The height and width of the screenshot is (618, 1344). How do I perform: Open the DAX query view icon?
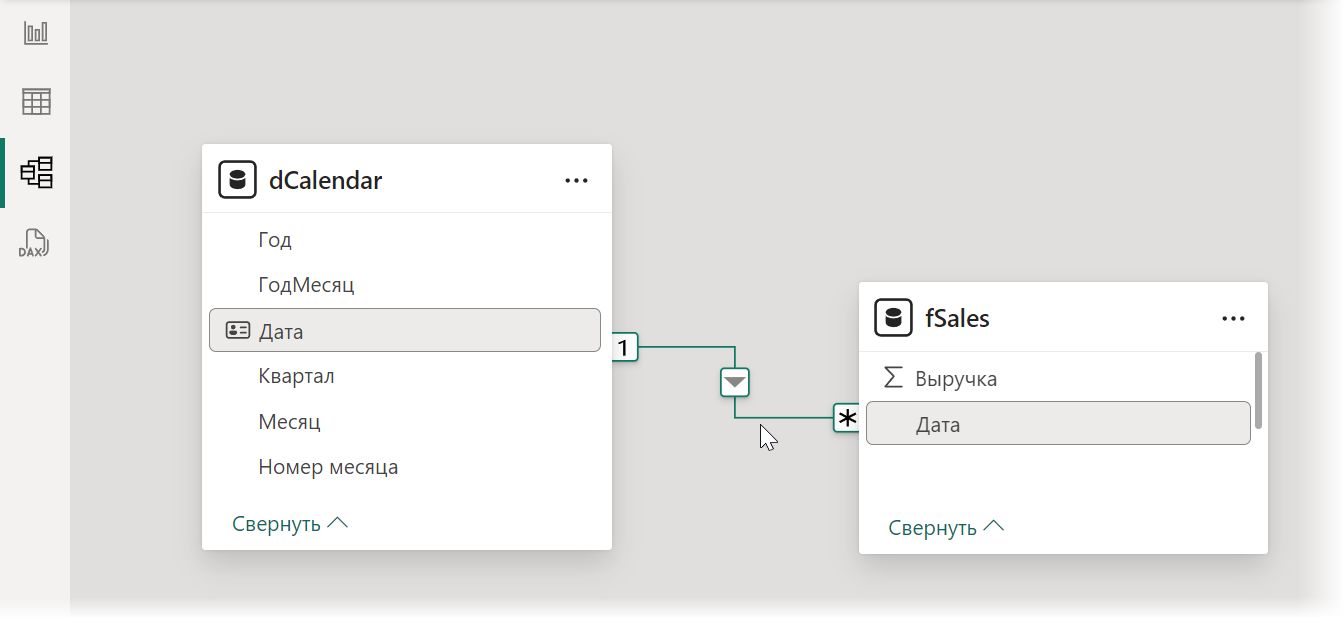35,243
